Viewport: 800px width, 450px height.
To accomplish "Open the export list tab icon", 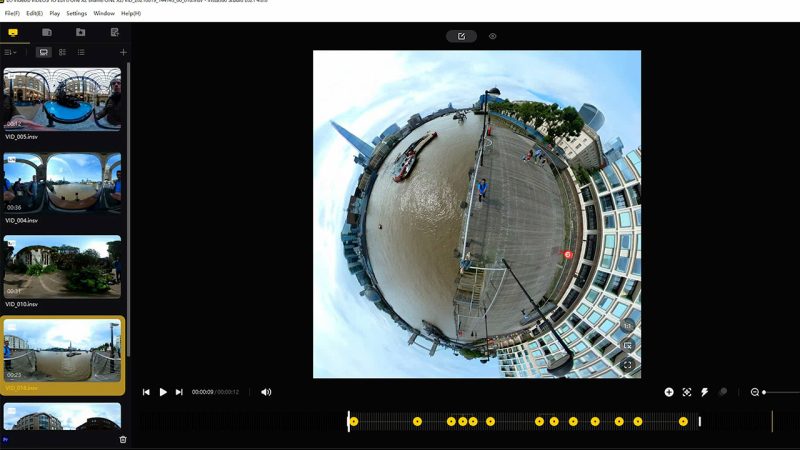I will pyautogui.click(x=115, y=33).
